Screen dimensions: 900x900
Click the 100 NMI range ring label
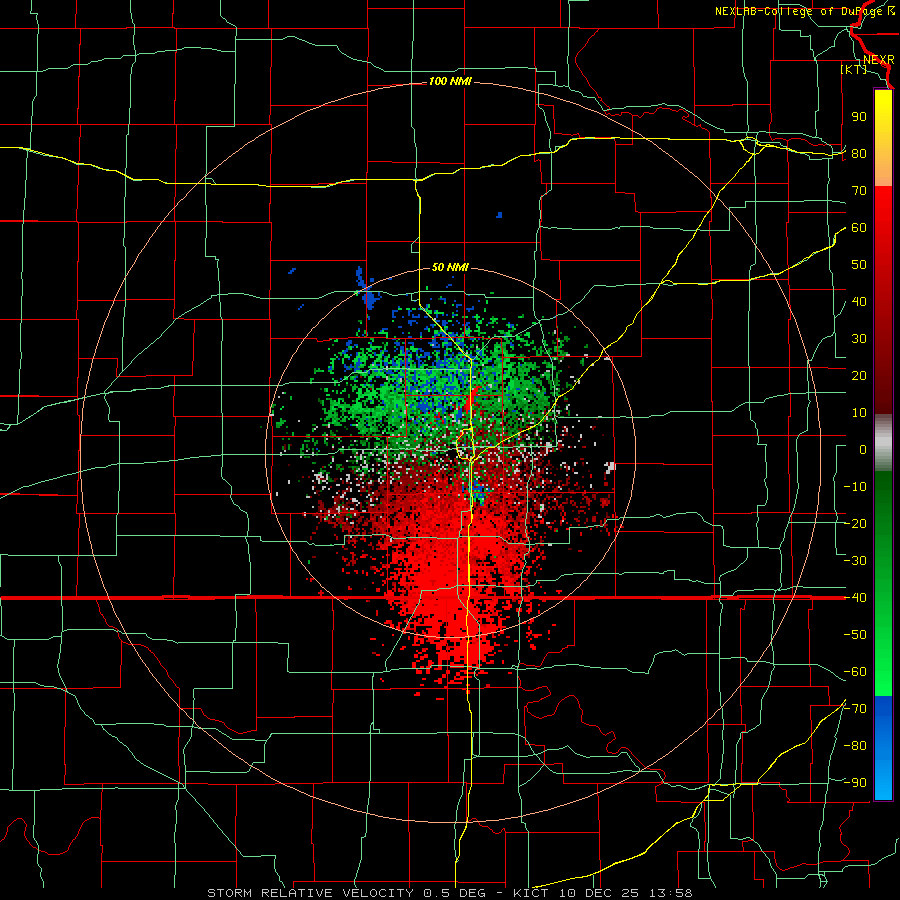tap(450, 82)
